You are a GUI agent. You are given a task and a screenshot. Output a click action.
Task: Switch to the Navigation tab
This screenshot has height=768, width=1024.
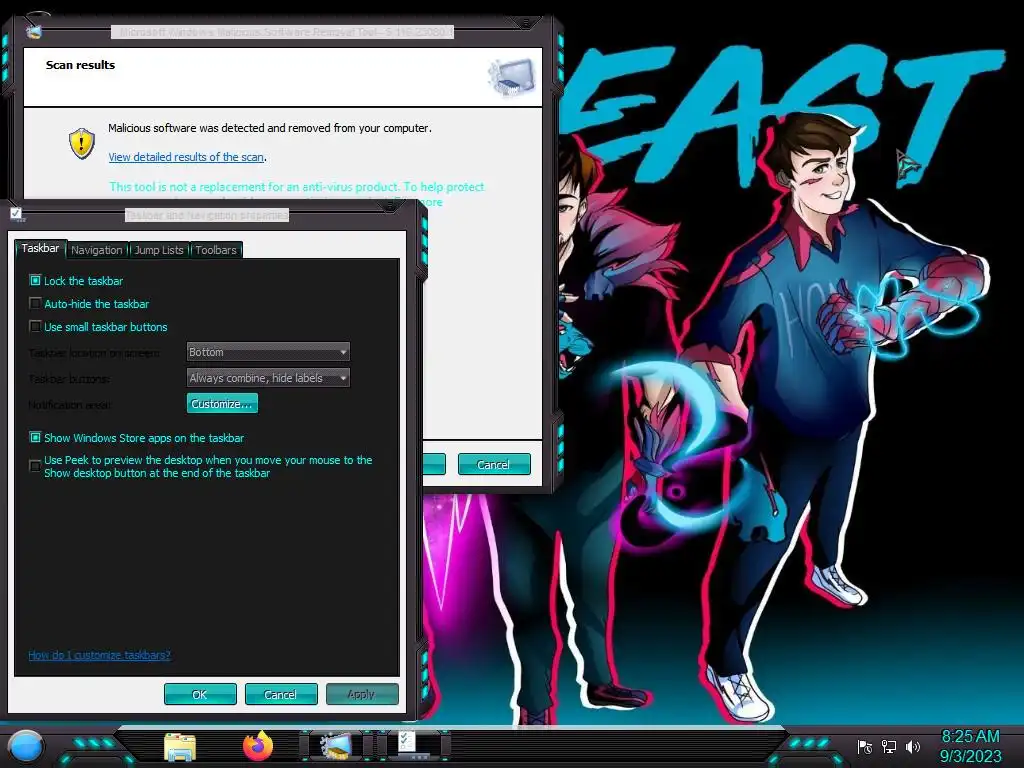[97, 250]
